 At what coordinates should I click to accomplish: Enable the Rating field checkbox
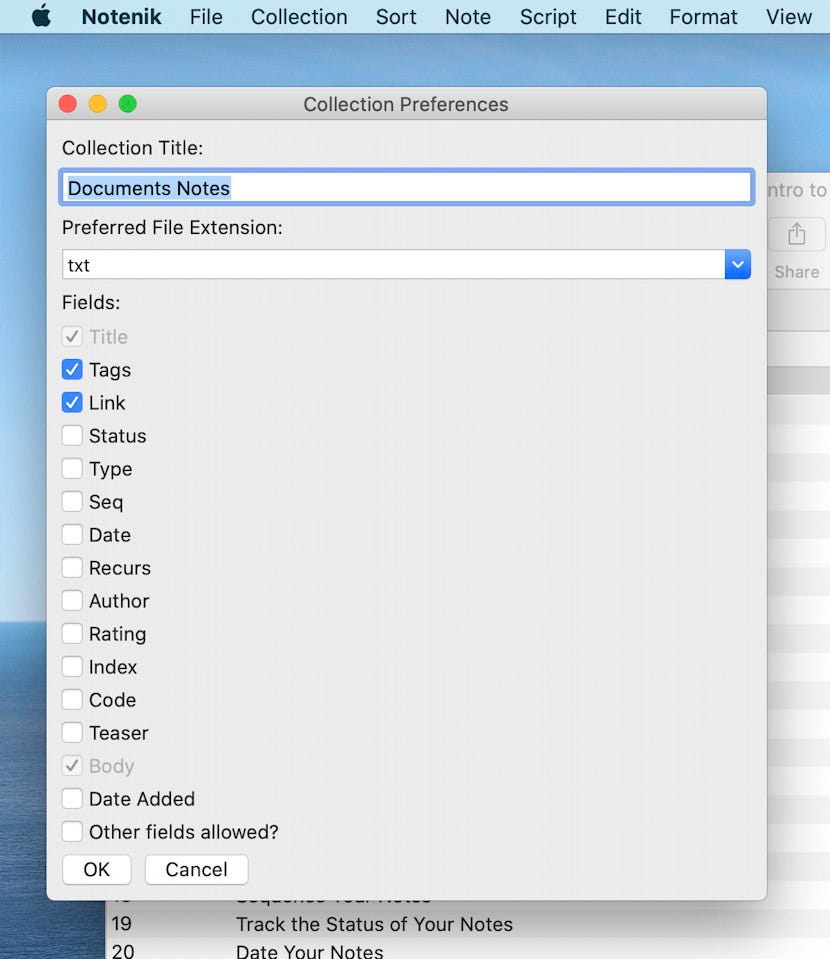(x=72, y=634)
